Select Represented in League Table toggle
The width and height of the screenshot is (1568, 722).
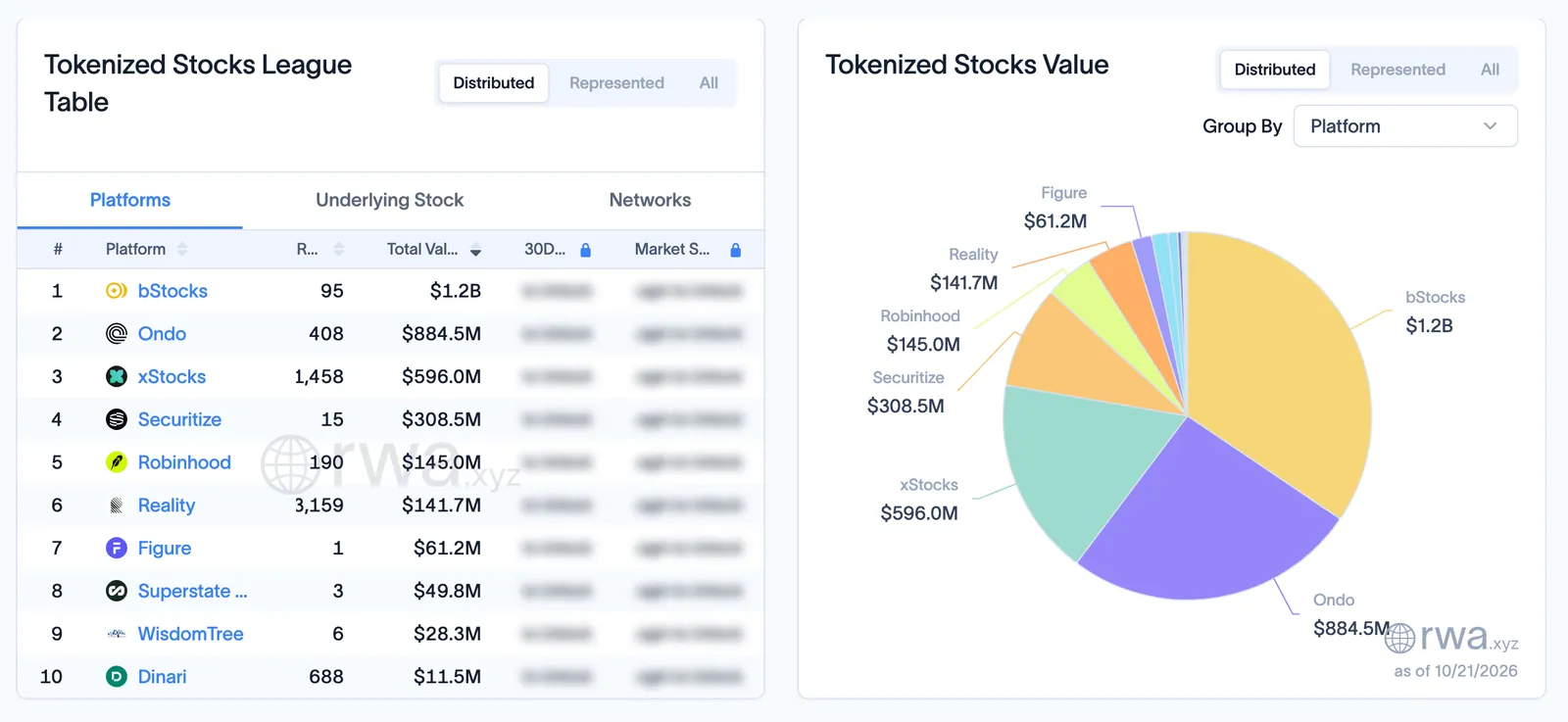(616, 83)
